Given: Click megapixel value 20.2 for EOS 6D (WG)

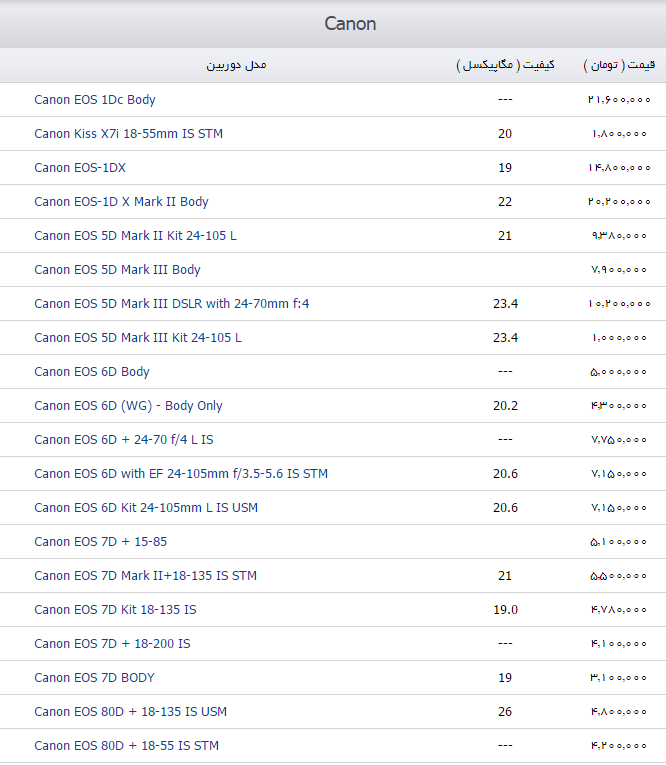Looking at the screenshot, I should tap(505, 406).
